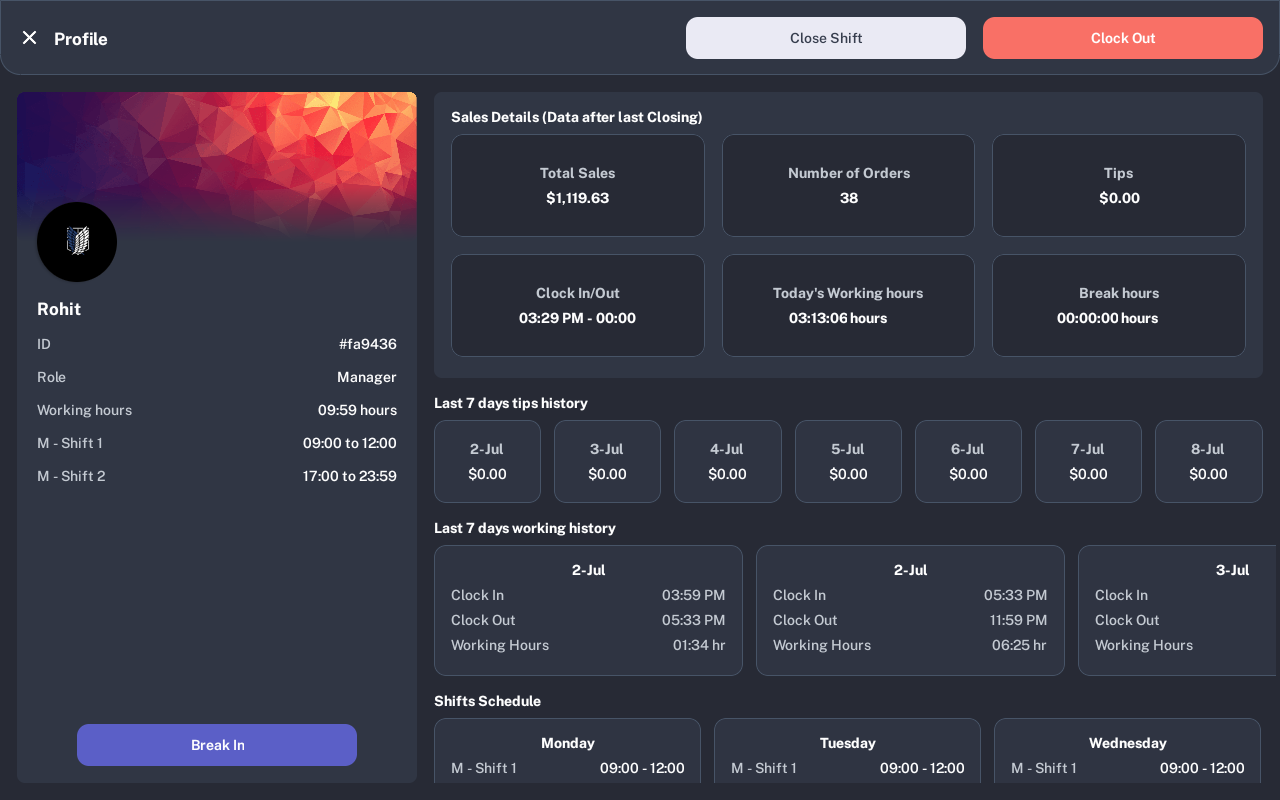The width and height of the screenshot is (1280, 800).
Task: Click the '09:00 to 12:00' shift time
Action: click(x=350, y=443)
